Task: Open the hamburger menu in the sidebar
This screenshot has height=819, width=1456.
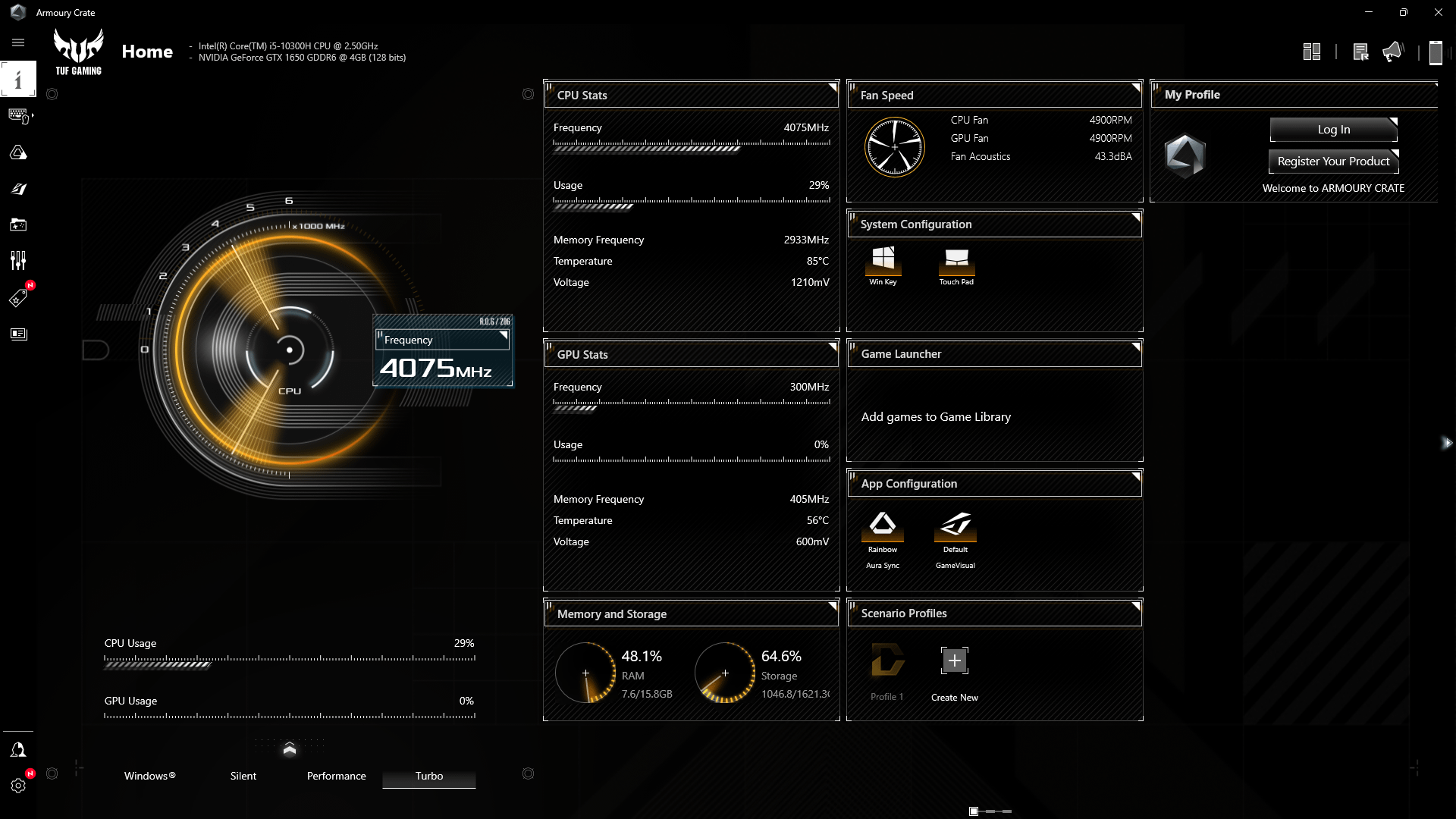Action: click(18, 42)
